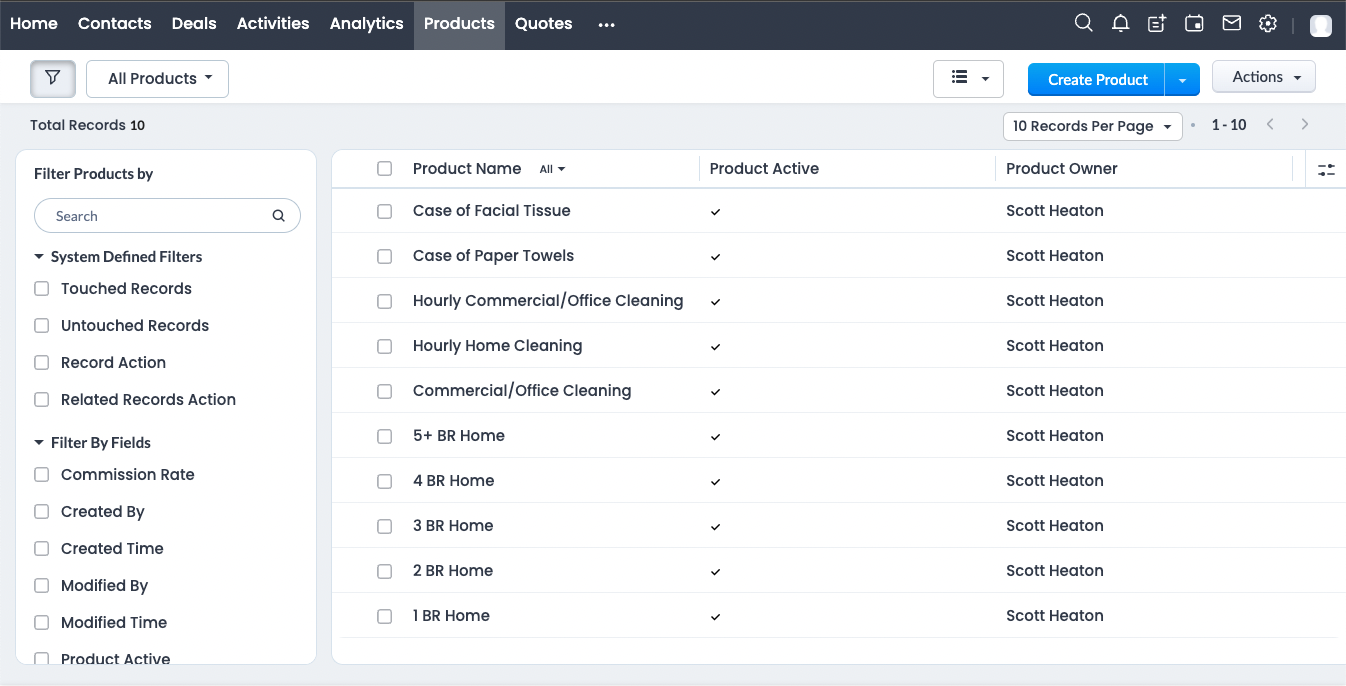1346x686 pixels.
Task: Switch to the Analytics tab
Action: click(366, 23)
